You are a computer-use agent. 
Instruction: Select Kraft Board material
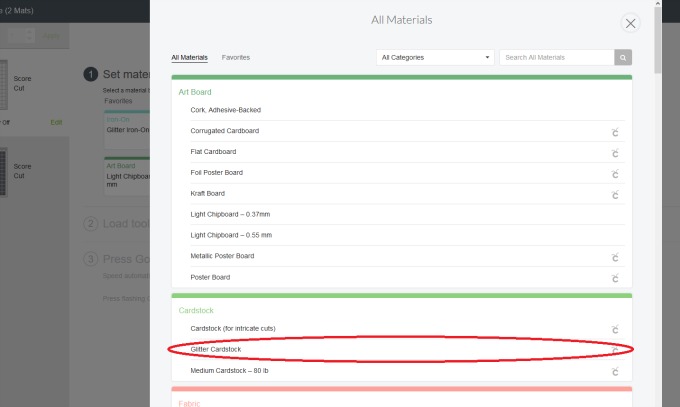(407, 194)
